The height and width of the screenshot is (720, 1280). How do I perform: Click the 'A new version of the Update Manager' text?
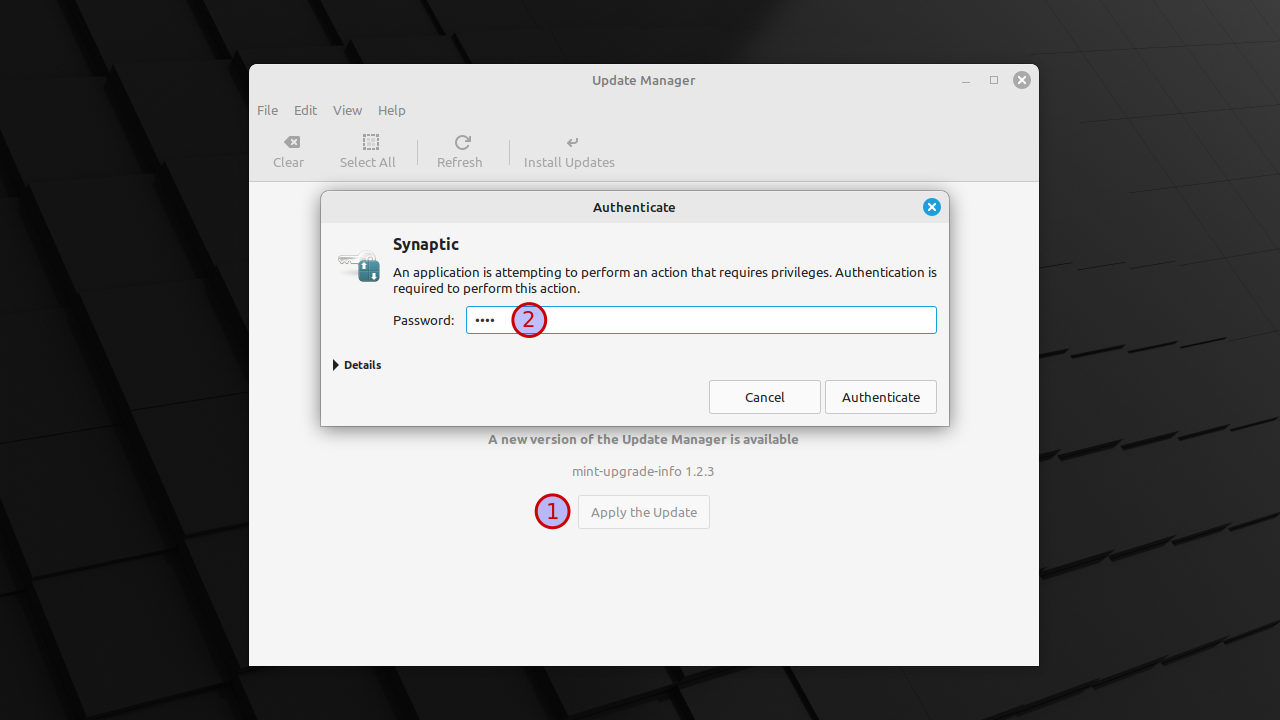pos(643,439)
